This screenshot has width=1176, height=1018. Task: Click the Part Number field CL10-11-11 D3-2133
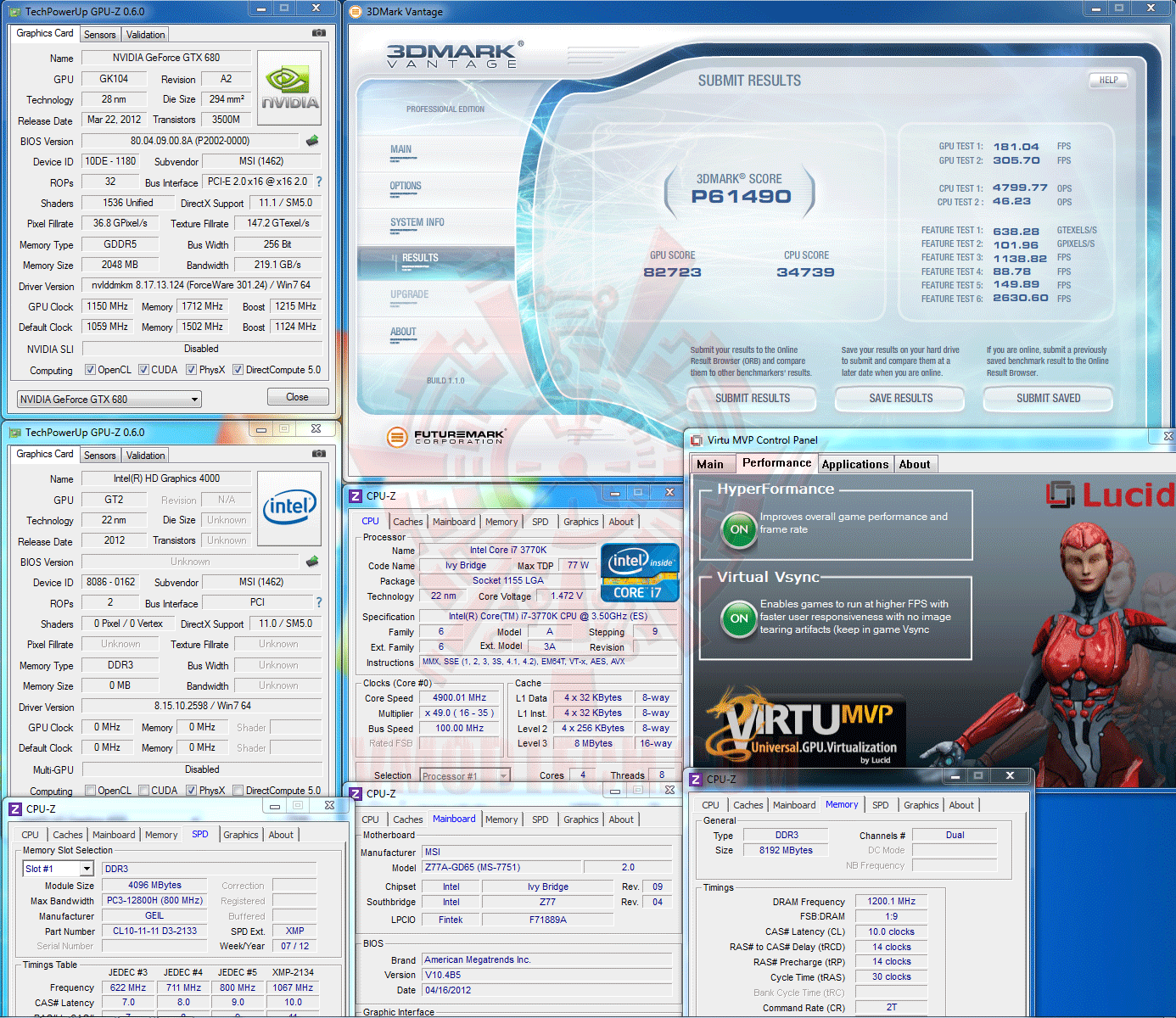click(x=155, y=931)
